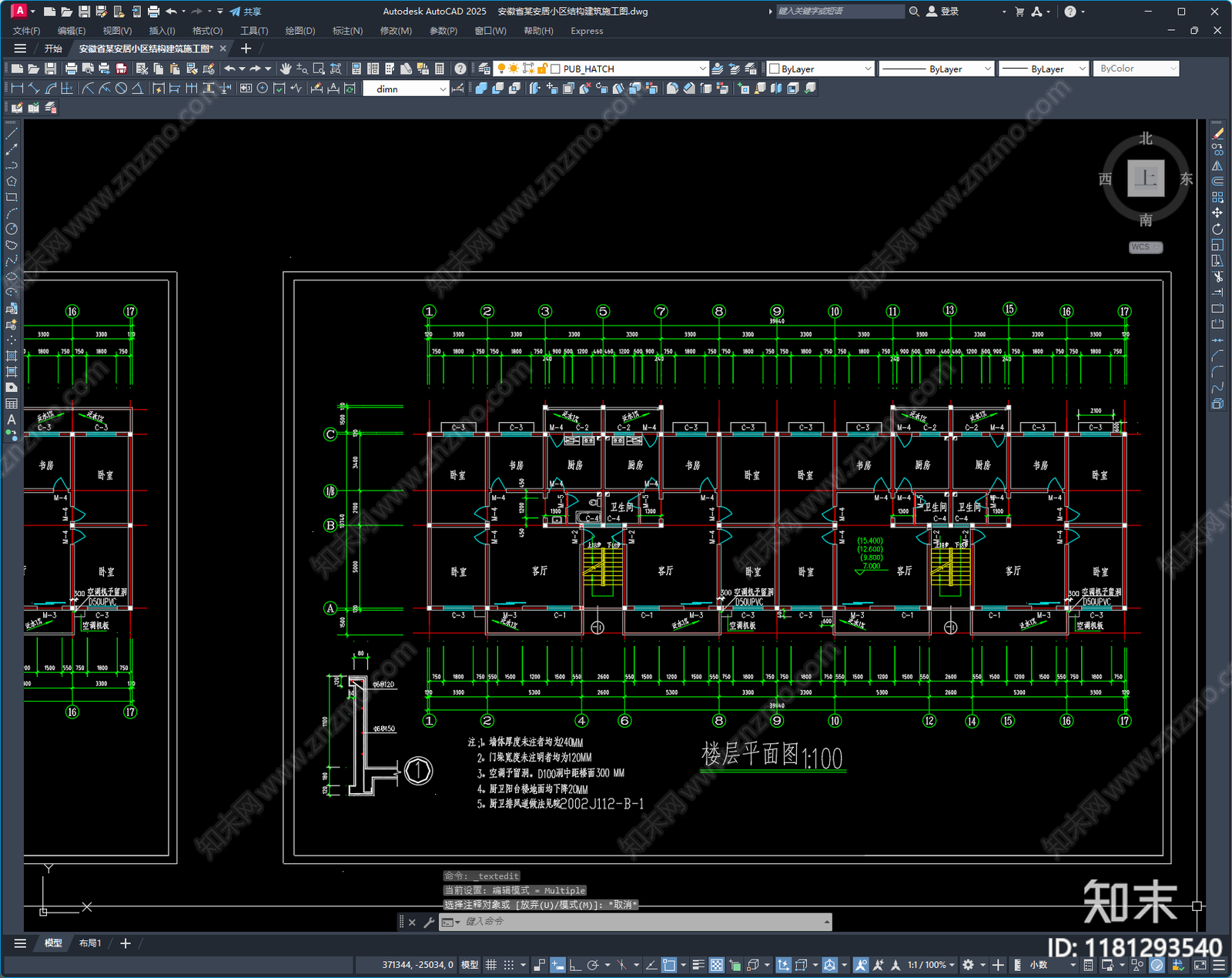Open the 修改(M) menu

[396, 31]
